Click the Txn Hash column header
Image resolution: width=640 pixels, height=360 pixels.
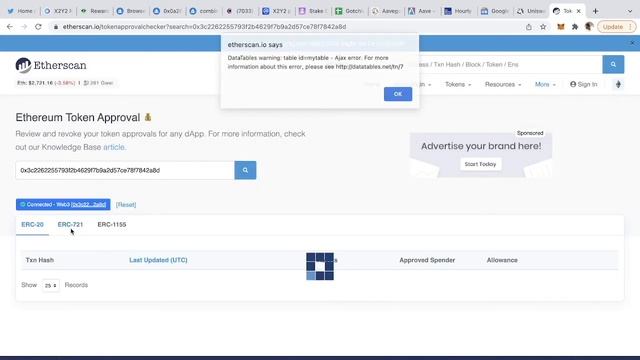click(40, 260)
